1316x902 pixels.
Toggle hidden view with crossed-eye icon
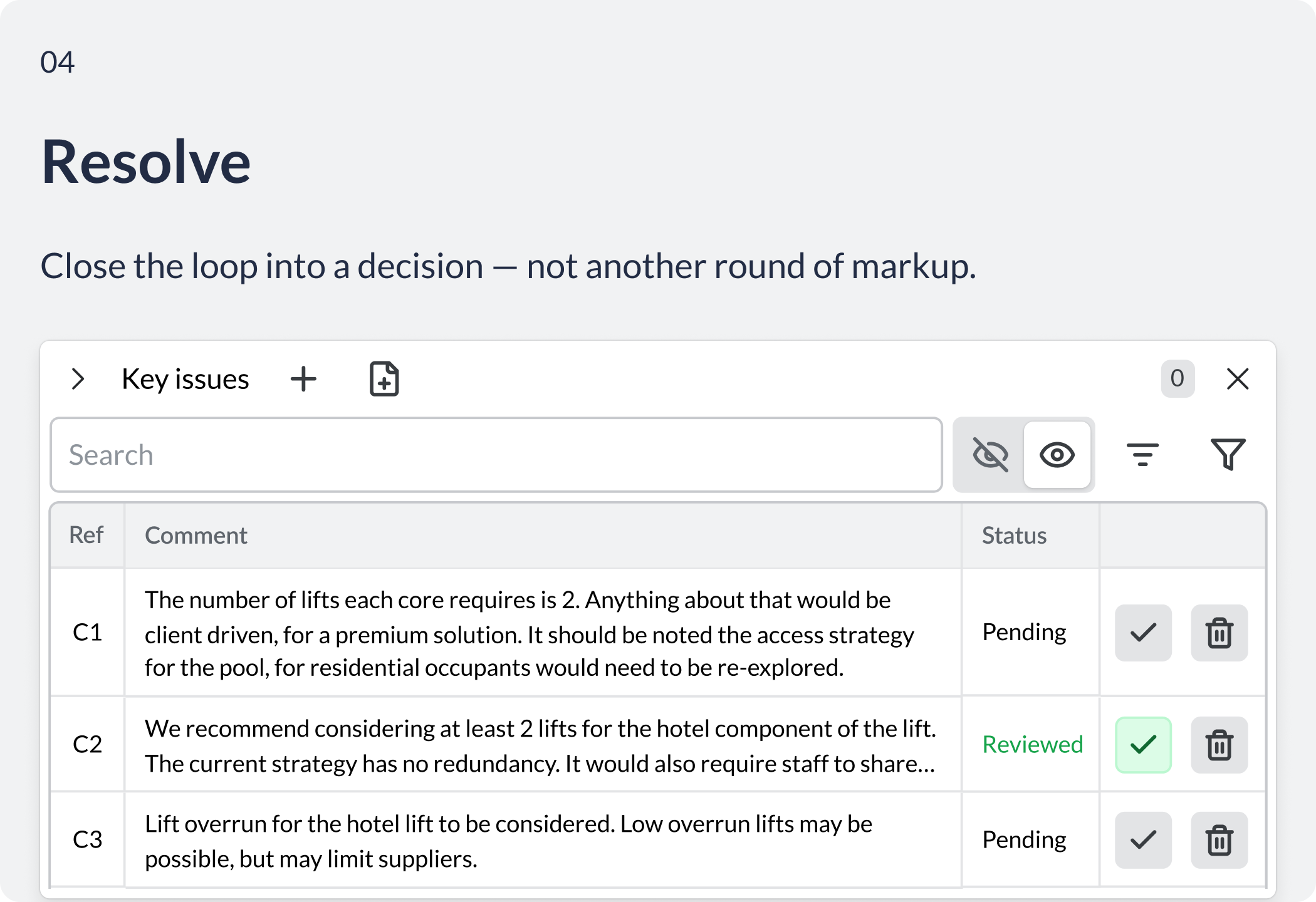pos(990,455)
